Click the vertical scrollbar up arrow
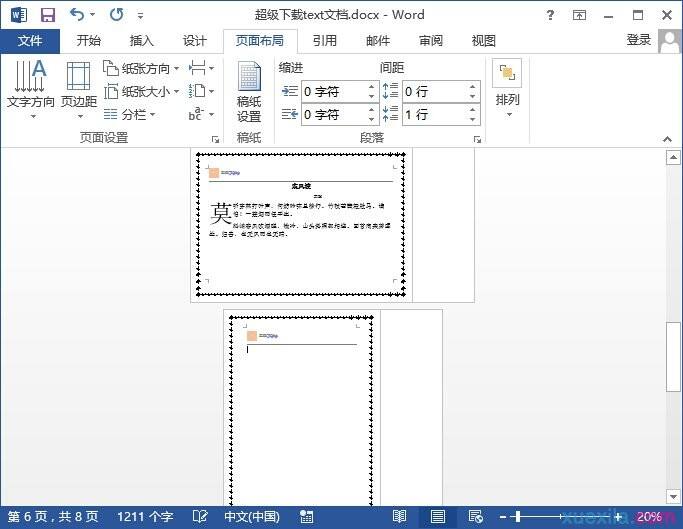The width and height of the screenshot is (683, 529). (673, 158)
